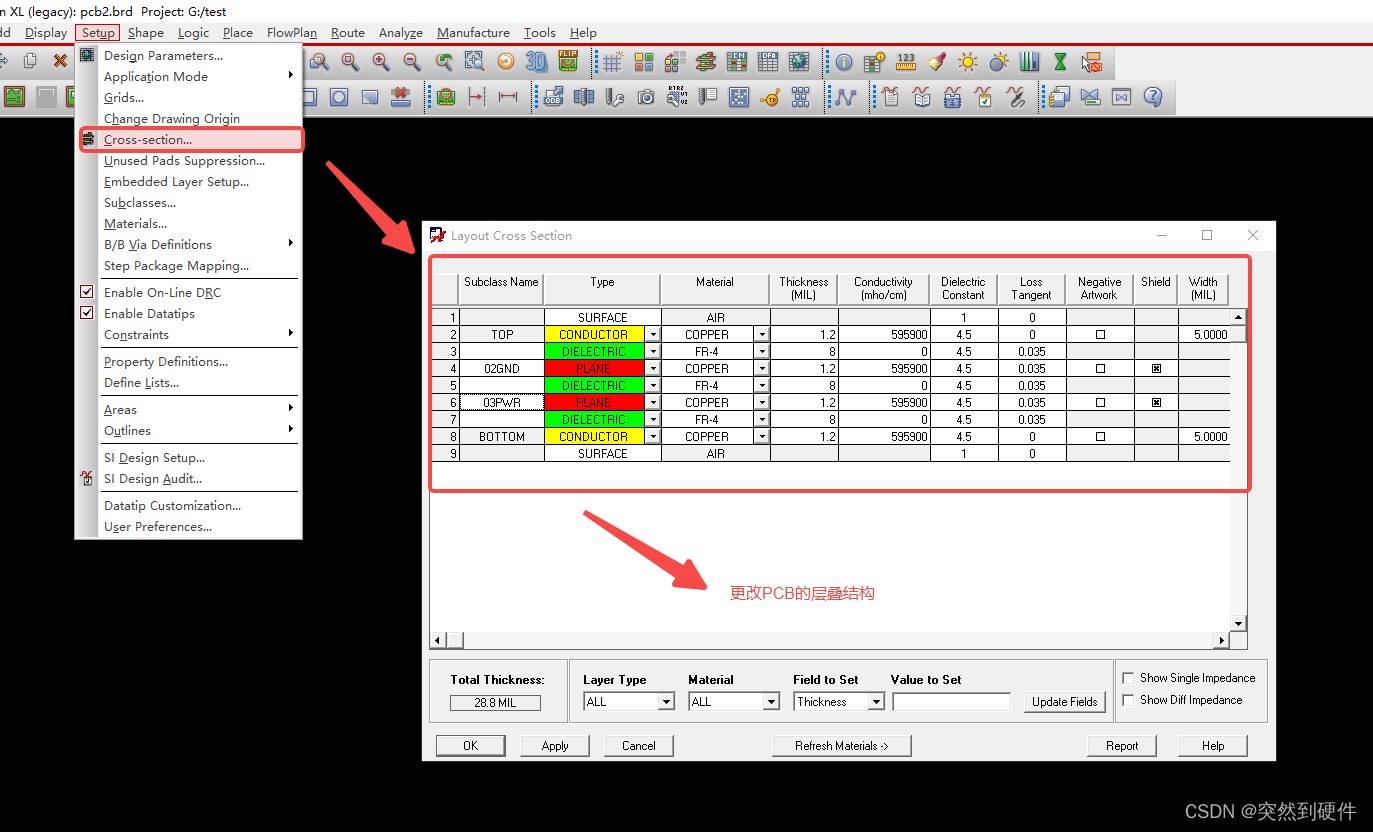This screenshot has height=832, width=1373.
Task: Toggle Shield checkbox for 02GND layer
Action: [1156, 369]
